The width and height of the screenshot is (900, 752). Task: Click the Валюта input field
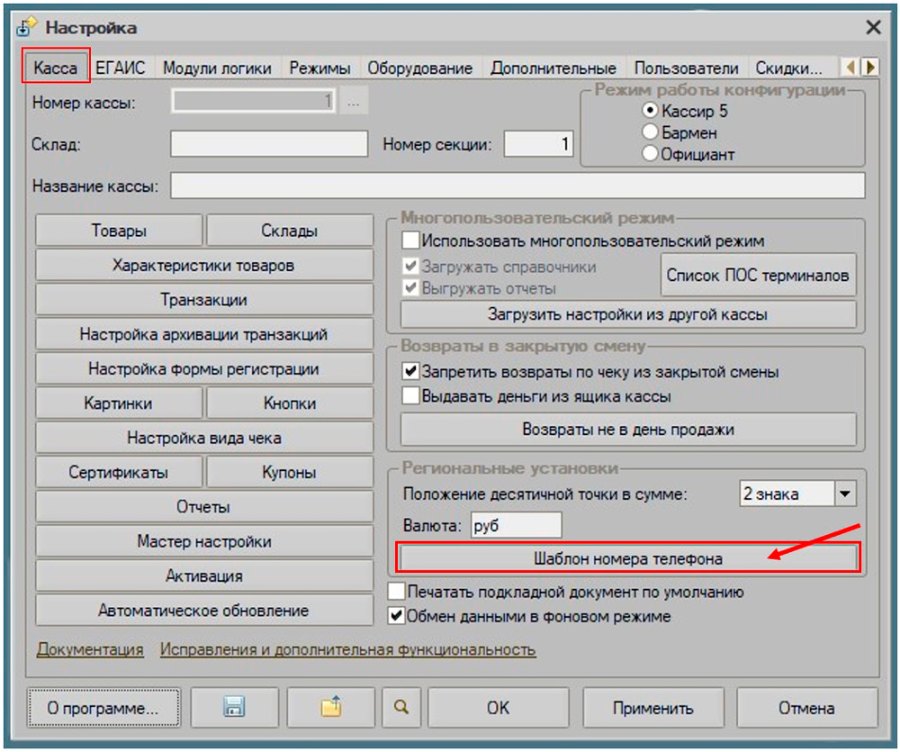click(516, 525)
